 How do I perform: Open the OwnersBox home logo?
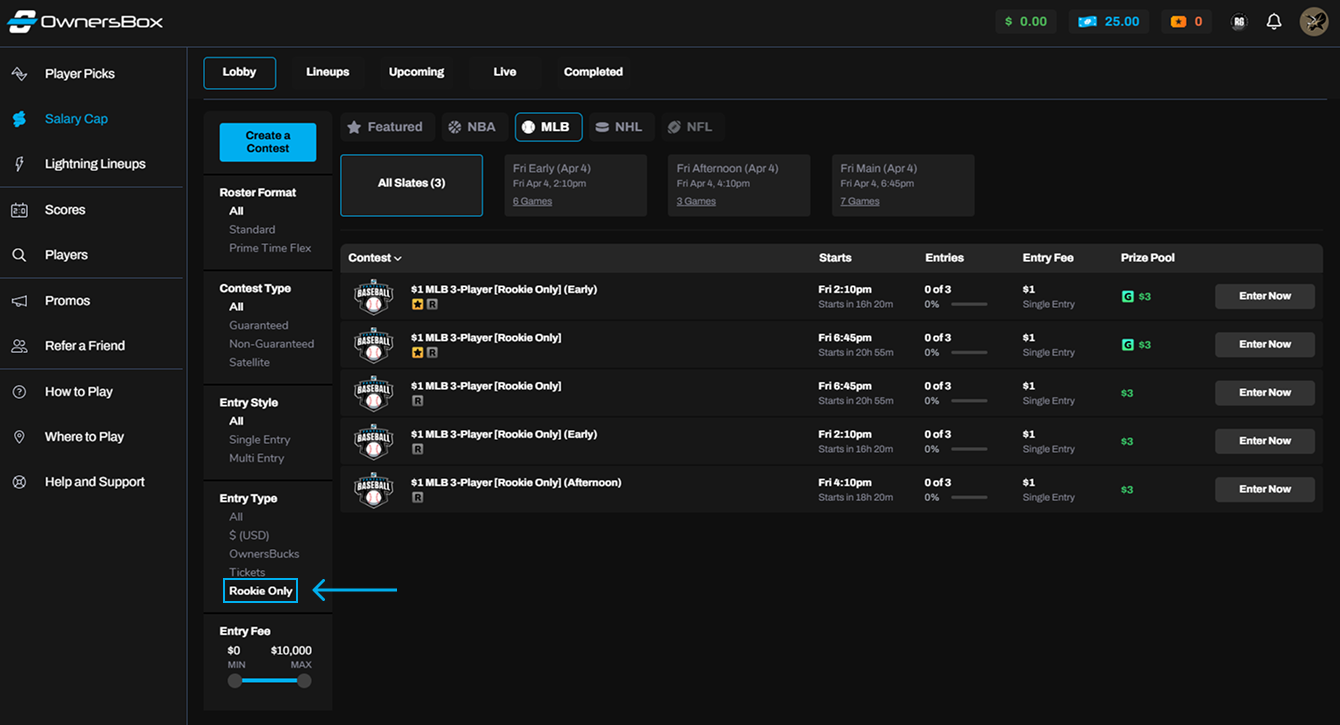point(85,21)
